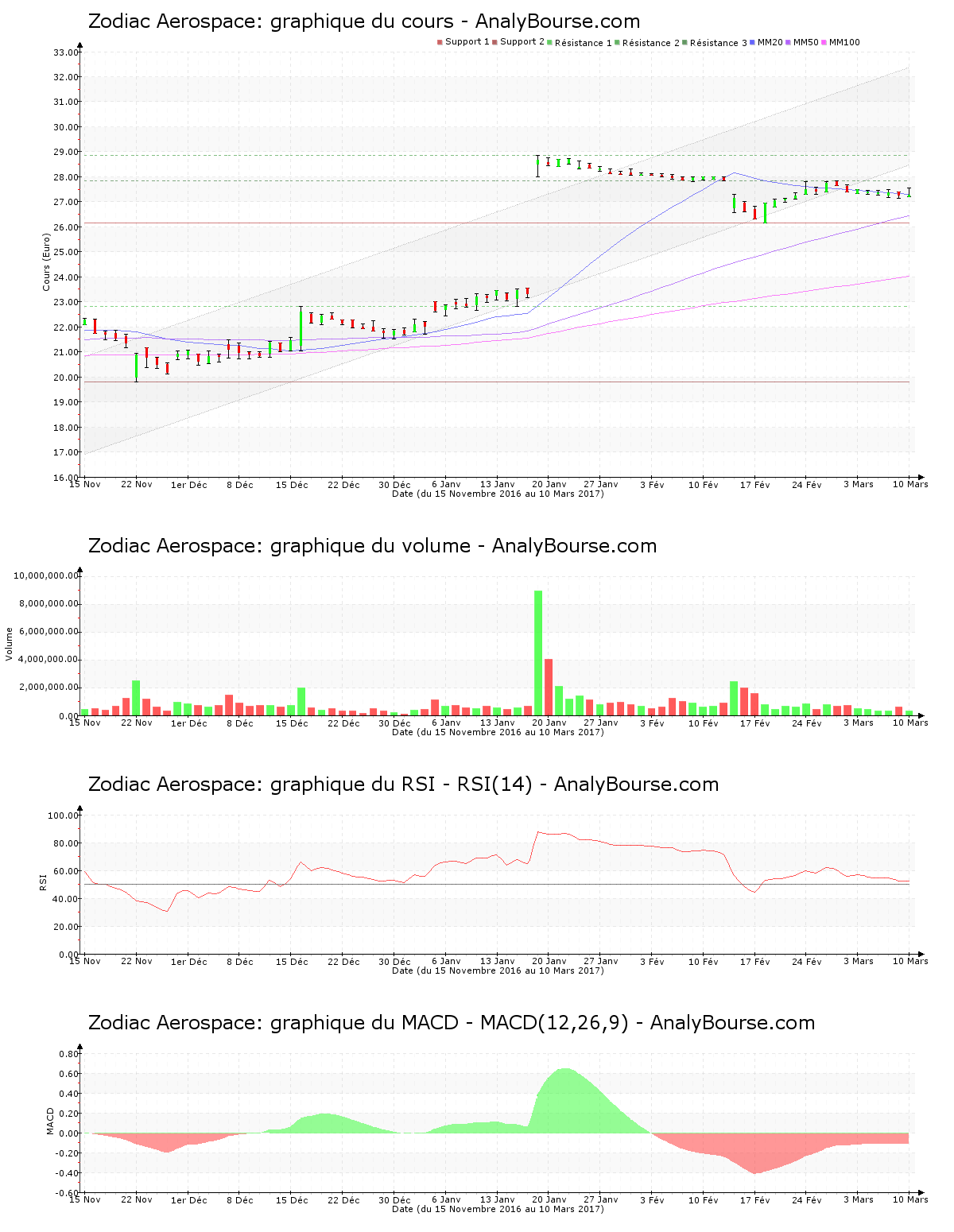
Task: Click the tall red volume bar after the spike
Action: (549, 688)
